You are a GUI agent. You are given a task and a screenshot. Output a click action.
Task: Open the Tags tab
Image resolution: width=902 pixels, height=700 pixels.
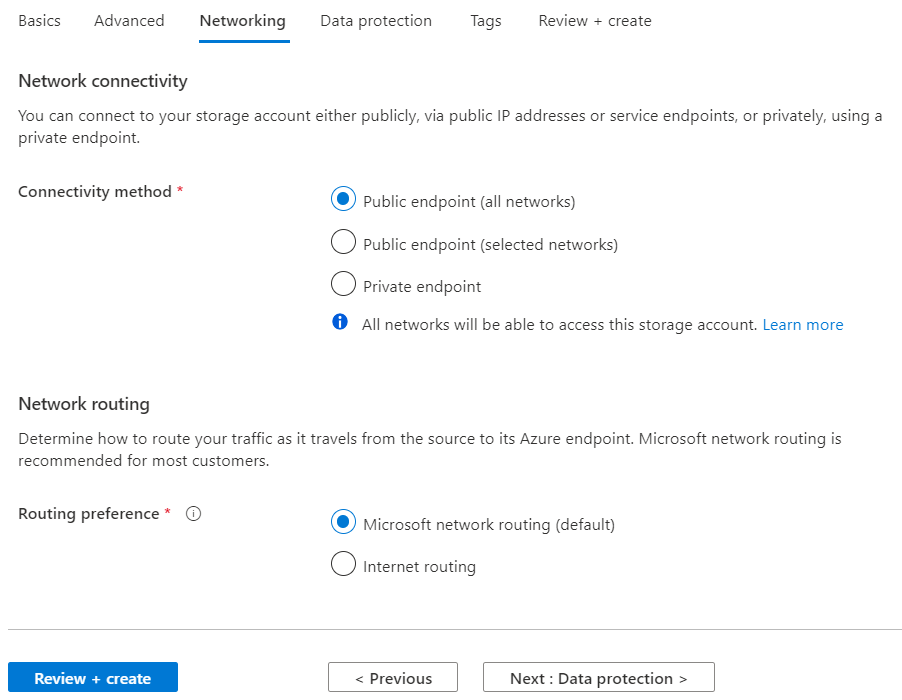486,21
